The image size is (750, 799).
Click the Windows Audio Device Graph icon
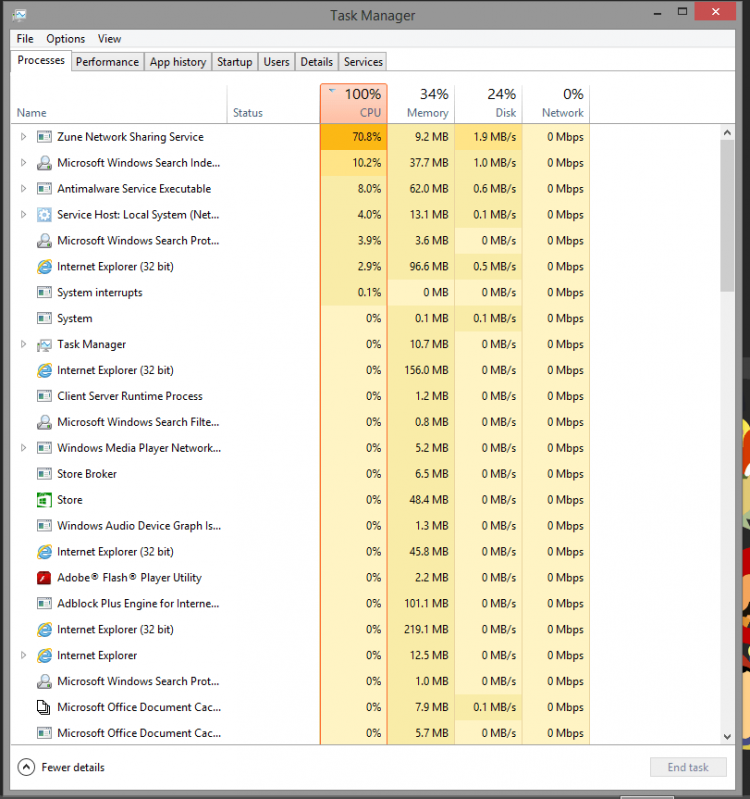[44, 525]
